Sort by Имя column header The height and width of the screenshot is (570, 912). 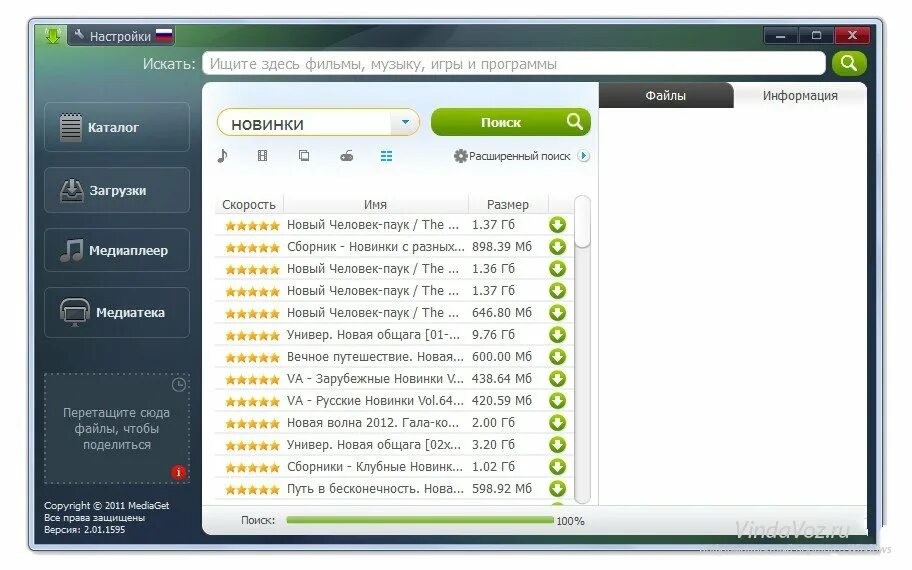375,204
